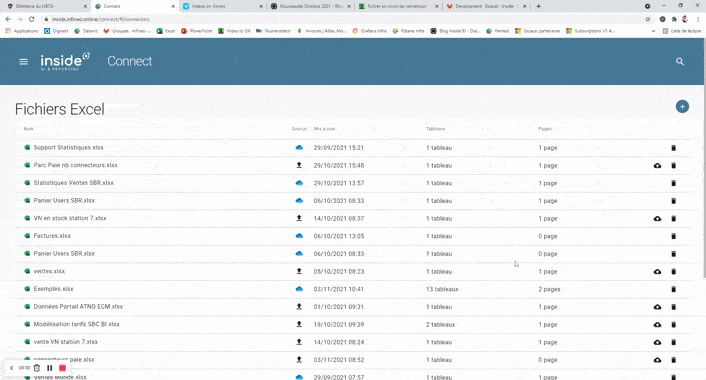Click Excel file icon beside Factures.xlsx
This screenshot has width=706, height=380.
[x=27, y=236]
